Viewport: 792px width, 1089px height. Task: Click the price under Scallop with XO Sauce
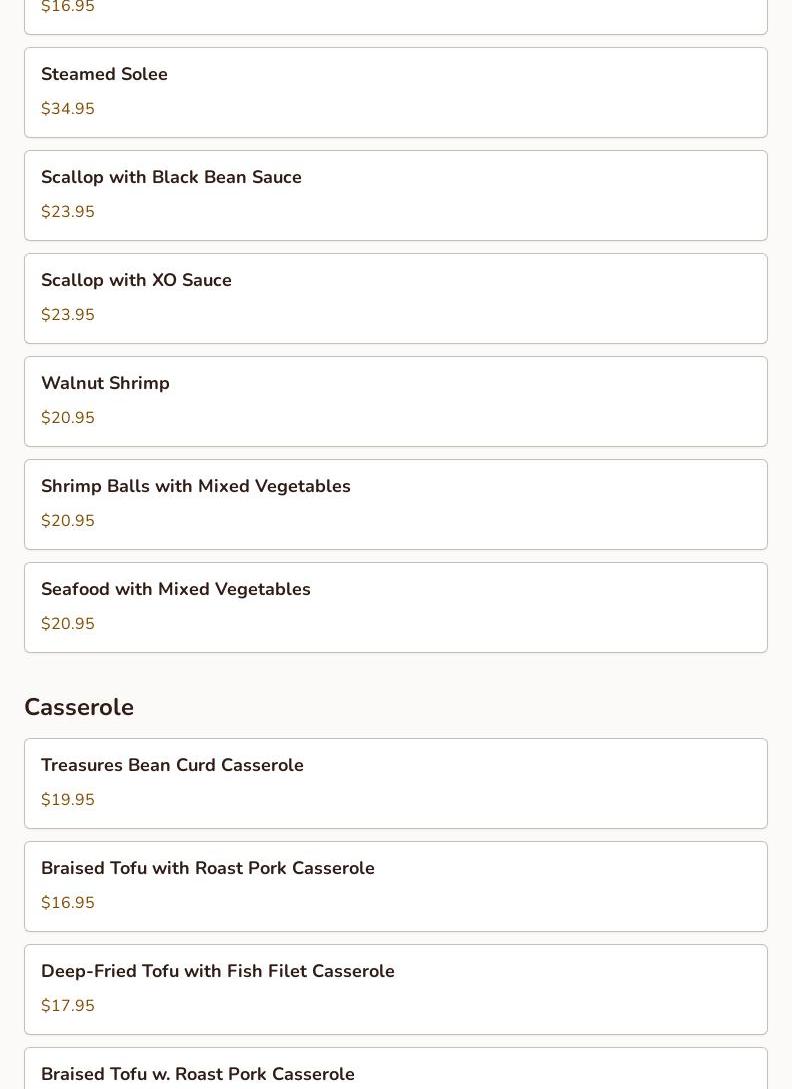[68, 315]
